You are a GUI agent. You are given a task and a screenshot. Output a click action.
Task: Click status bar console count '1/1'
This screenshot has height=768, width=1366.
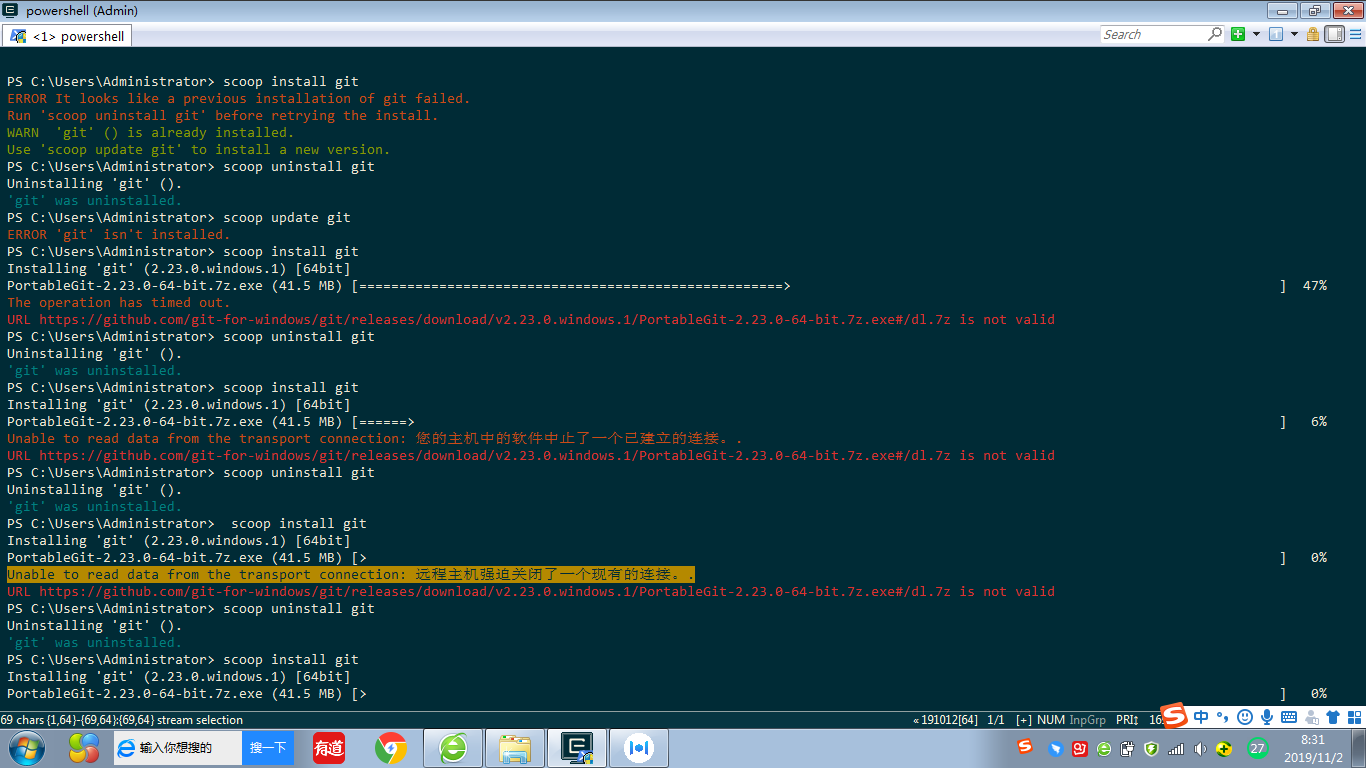click(996, 720)
